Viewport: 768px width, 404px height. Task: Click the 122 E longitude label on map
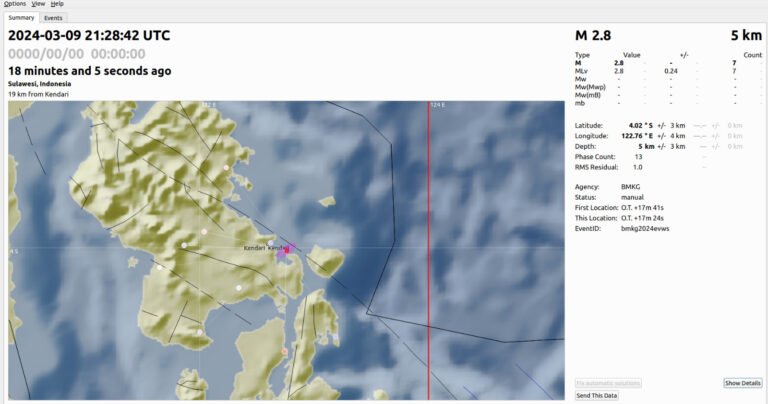click(x=209, y=105)
